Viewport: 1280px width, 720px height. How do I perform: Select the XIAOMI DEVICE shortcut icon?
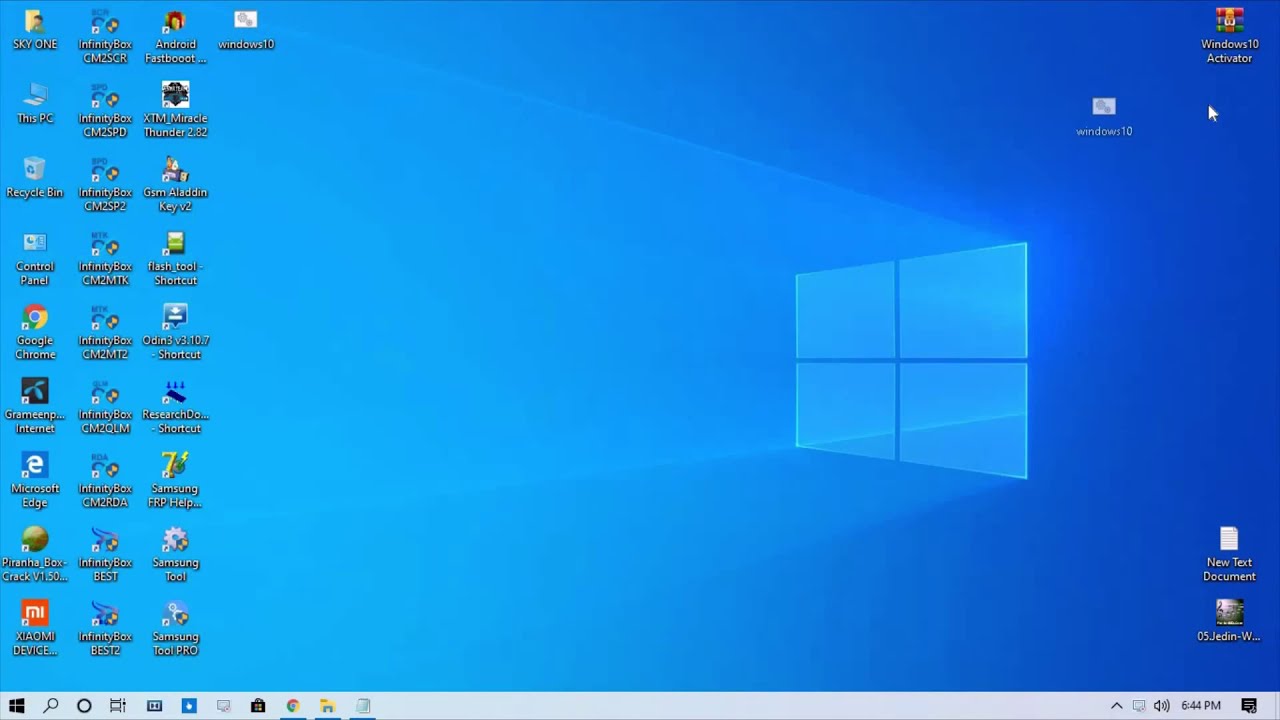tap(35, 629)
